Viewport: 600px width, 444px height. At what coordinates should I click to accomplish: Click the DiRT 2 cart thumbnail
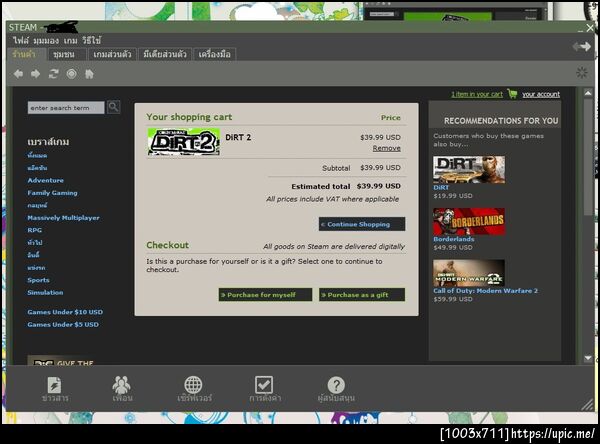pos(184,142)
